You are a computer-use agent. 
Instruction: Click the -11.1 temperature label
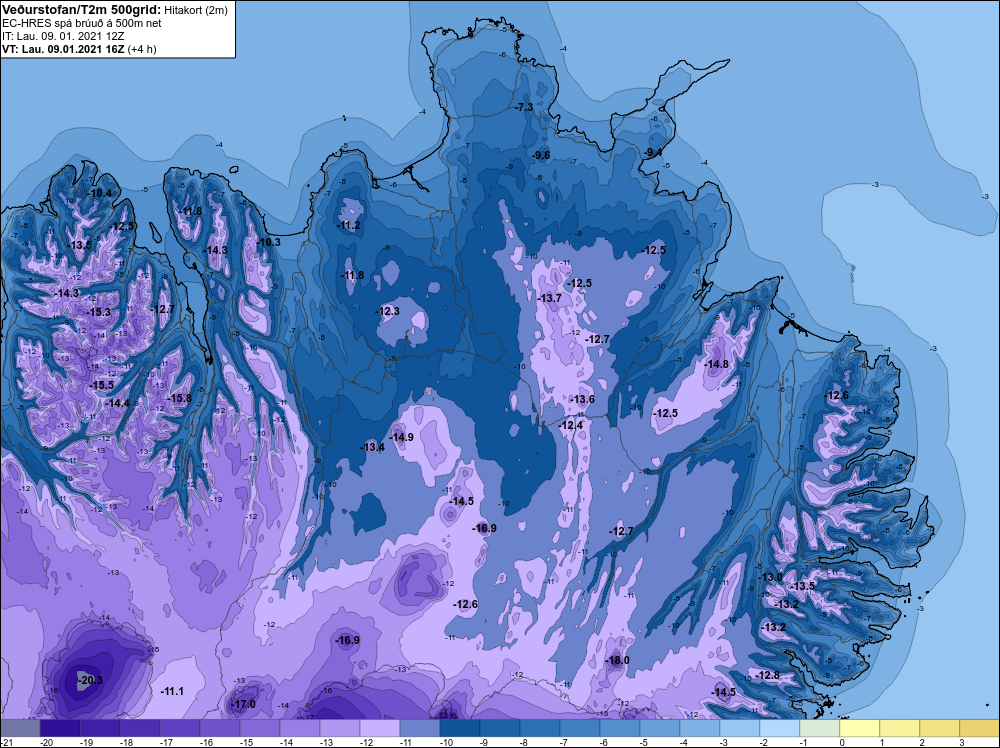[x=172, y=691]
